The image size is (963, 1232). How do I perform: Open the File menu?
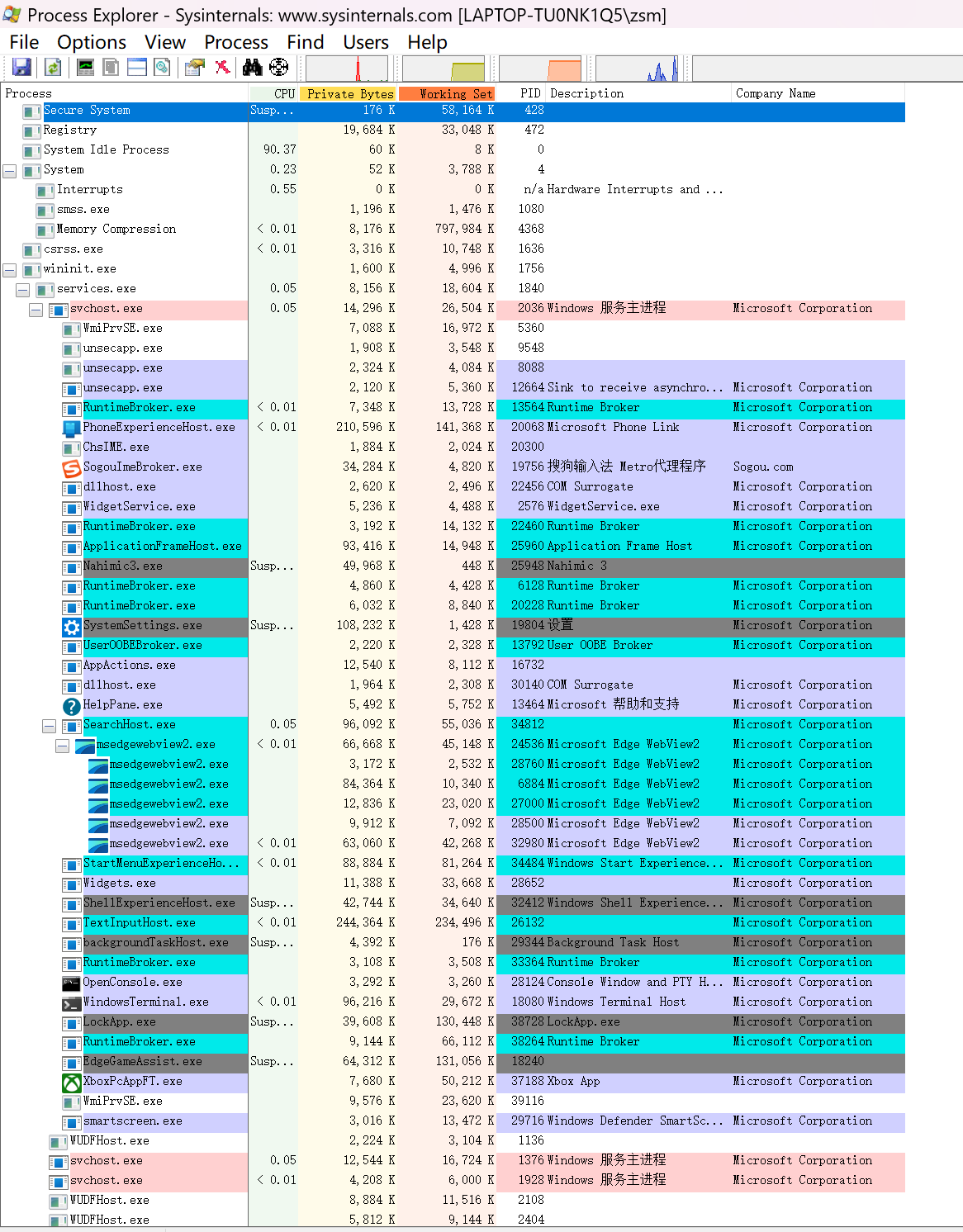24,42
